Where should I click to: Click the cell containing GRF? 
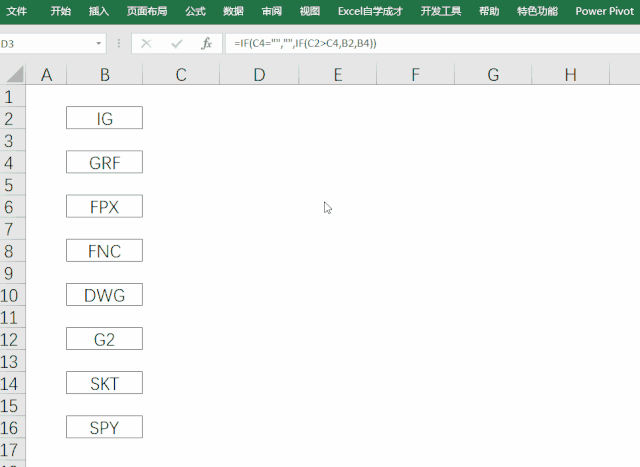click(104, 162)
